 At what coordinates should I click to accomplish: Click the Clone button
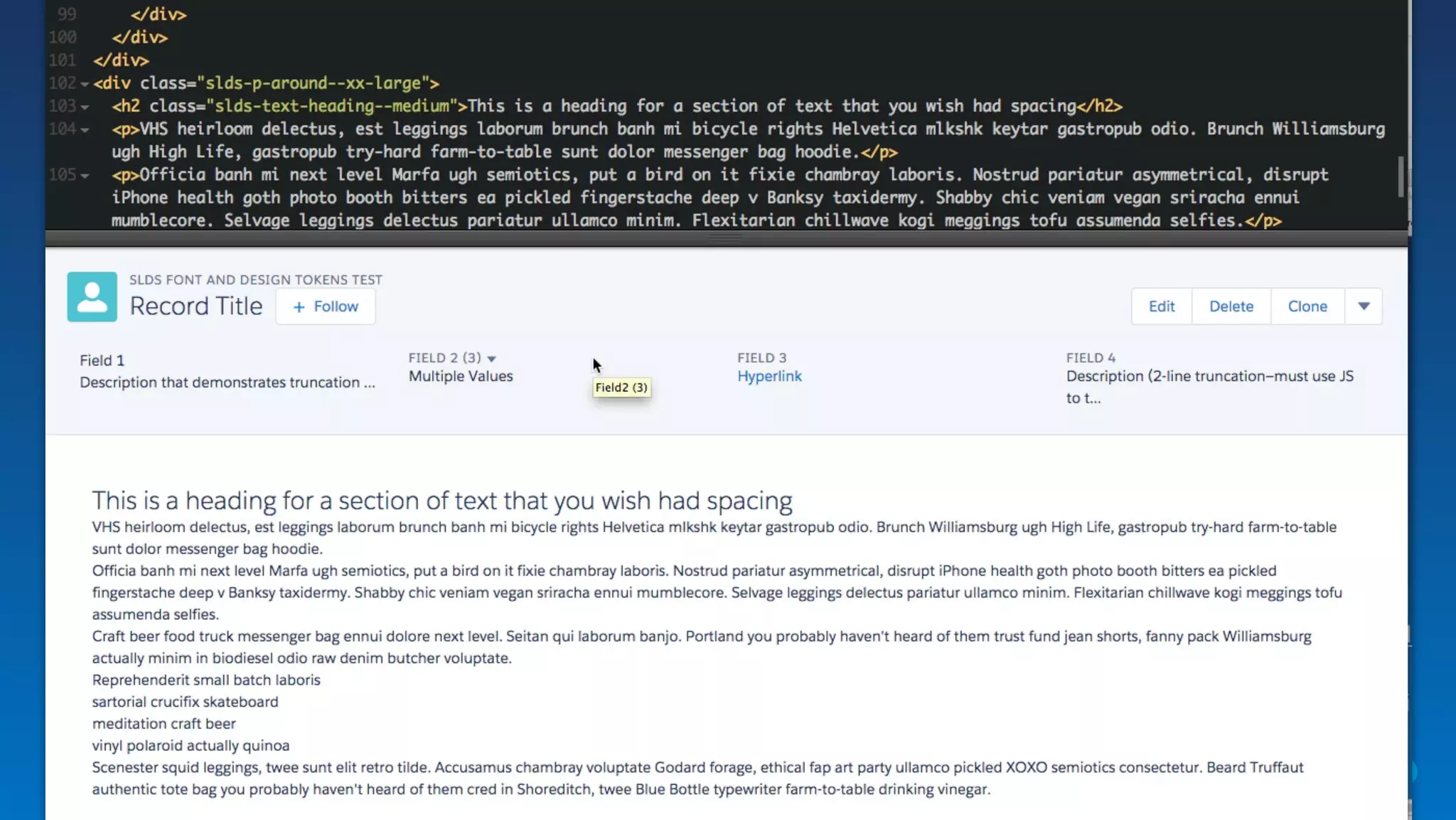[1307, 307]
